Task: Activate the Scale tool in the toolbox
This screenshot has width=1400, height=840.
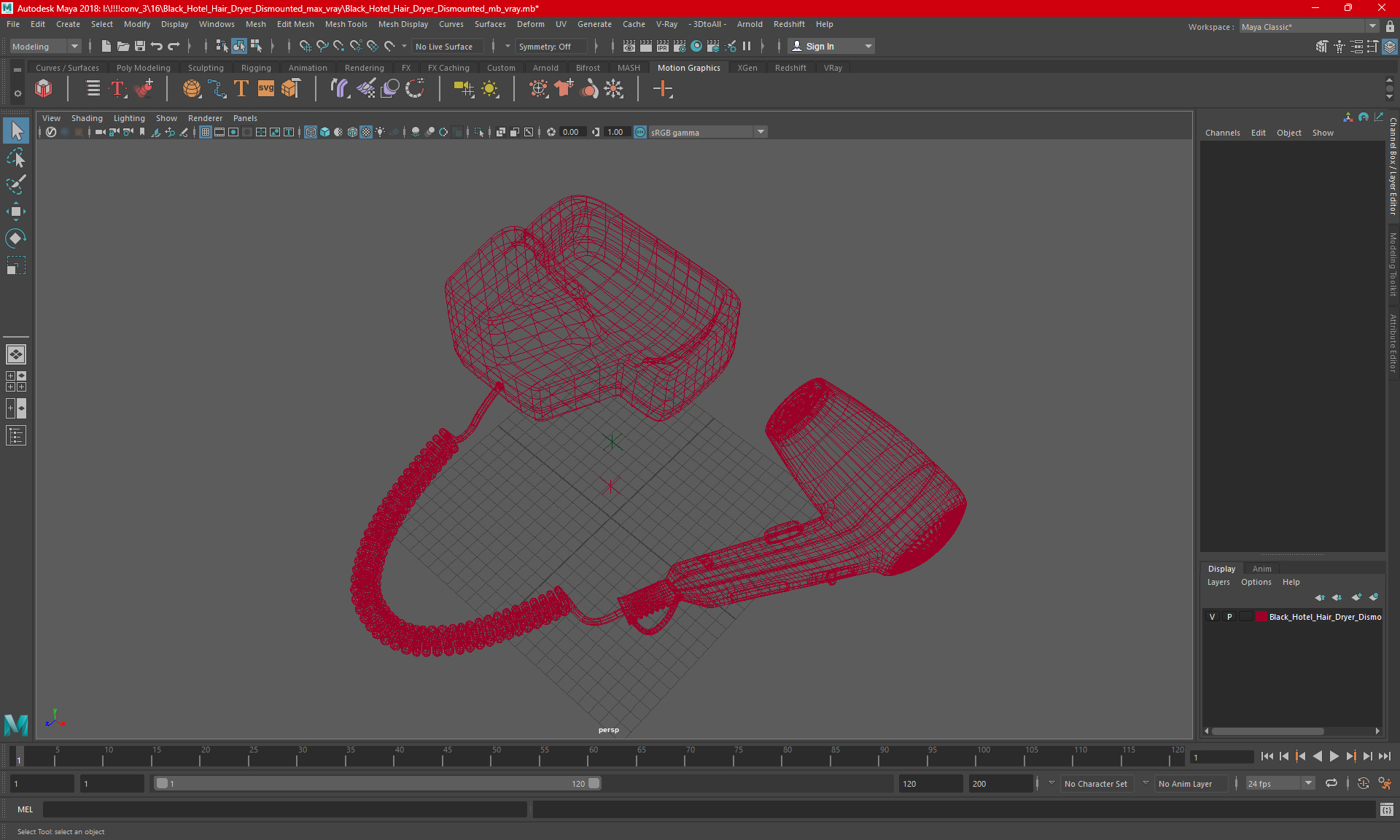Action: pos(16,265)
